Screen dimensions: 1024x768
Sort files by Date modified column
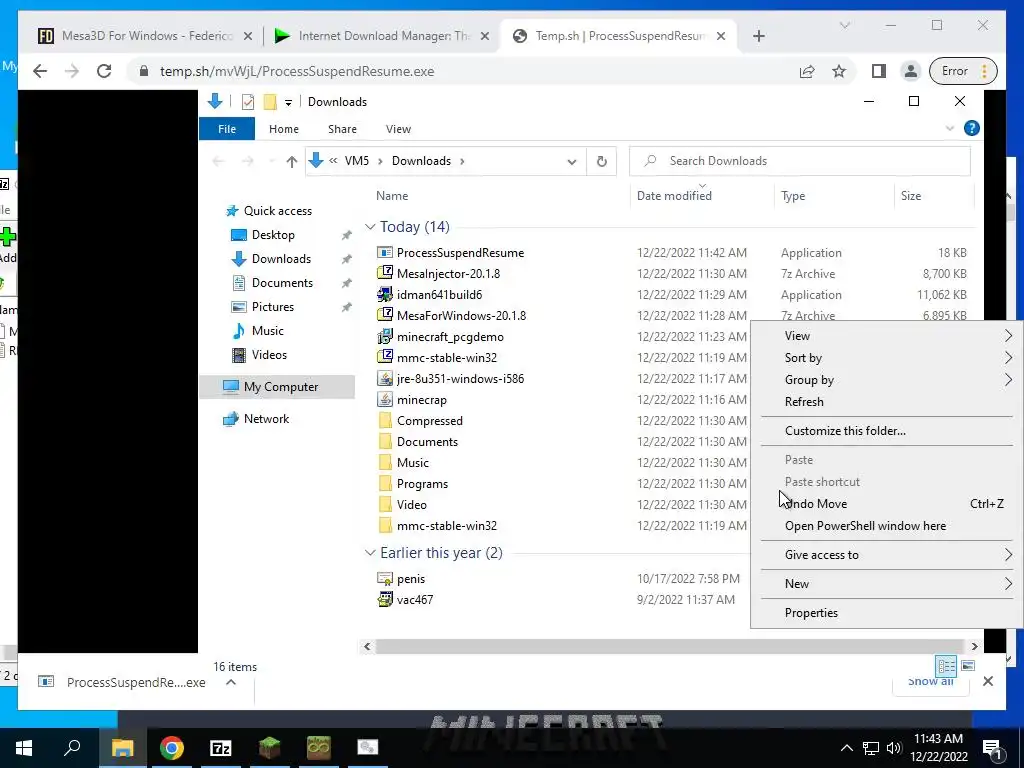(674, 196)
